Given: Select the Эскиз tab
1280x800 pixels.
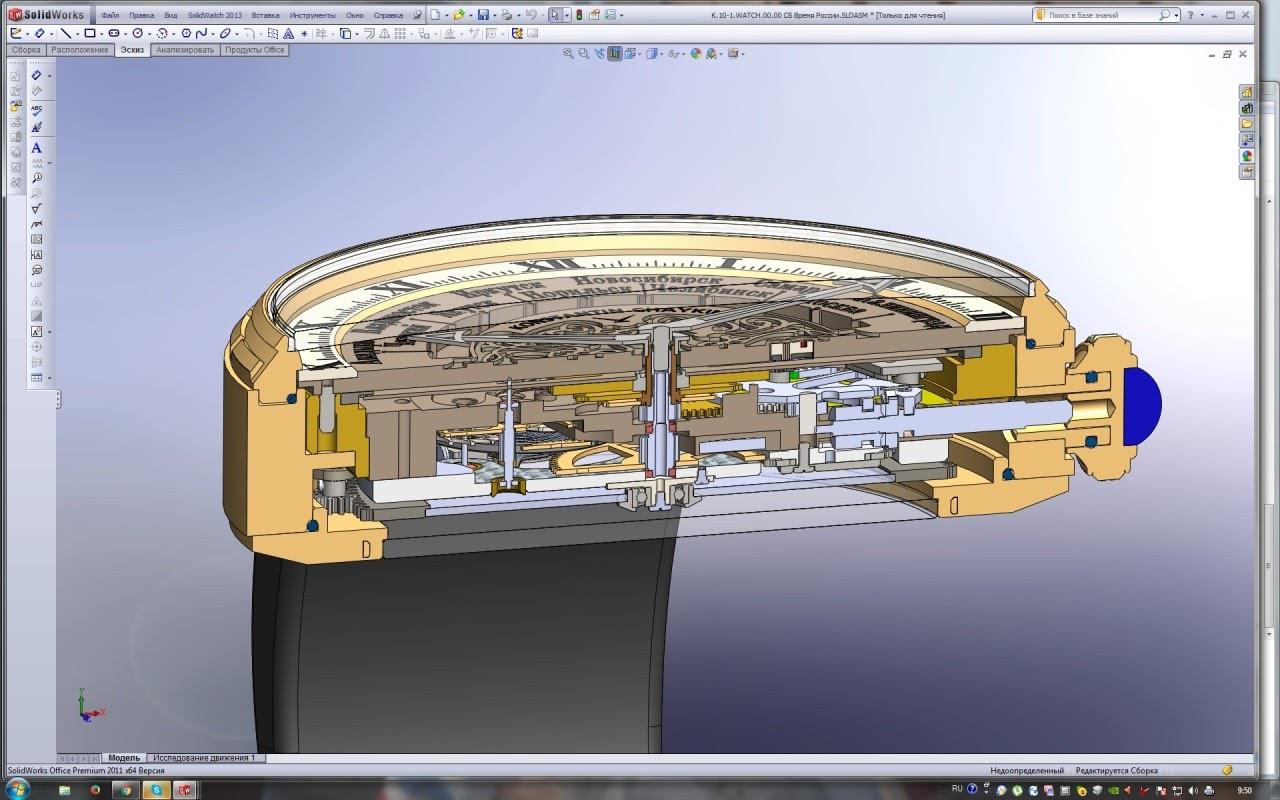Looking at the screenshot, I should point(132,50).
